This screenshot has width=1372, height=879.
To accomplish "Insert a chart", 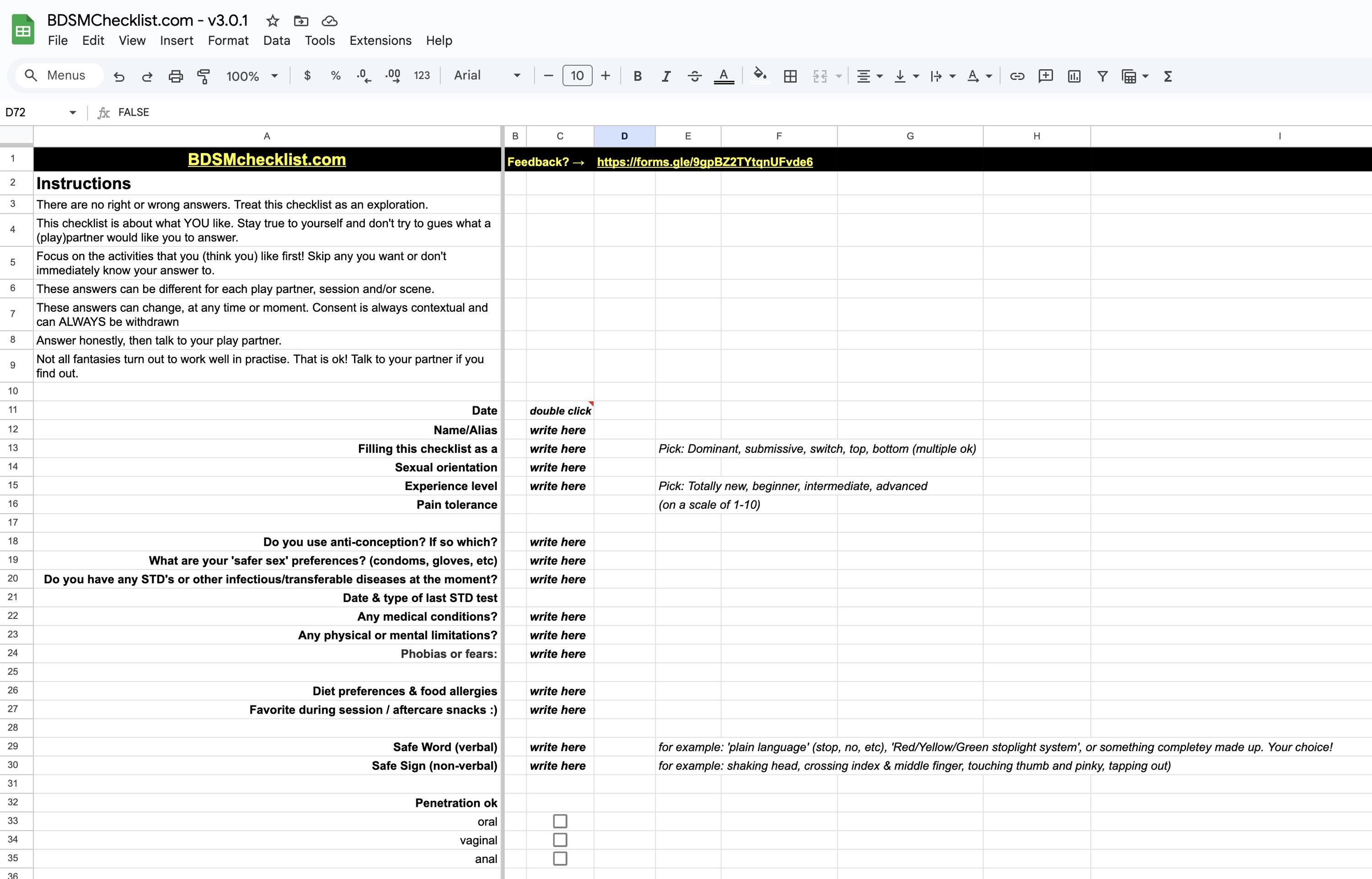I will [x=1073, y=75].
